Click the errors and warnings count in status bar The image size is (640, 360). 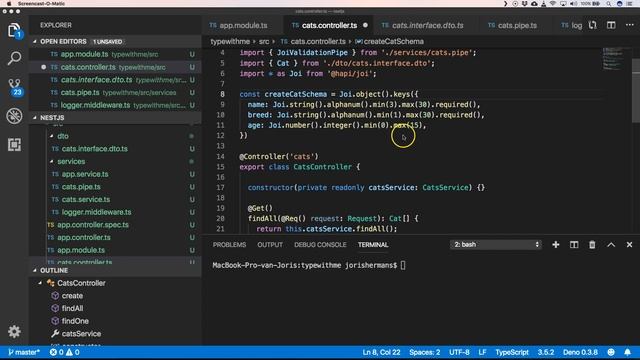[x=64, y=352]
